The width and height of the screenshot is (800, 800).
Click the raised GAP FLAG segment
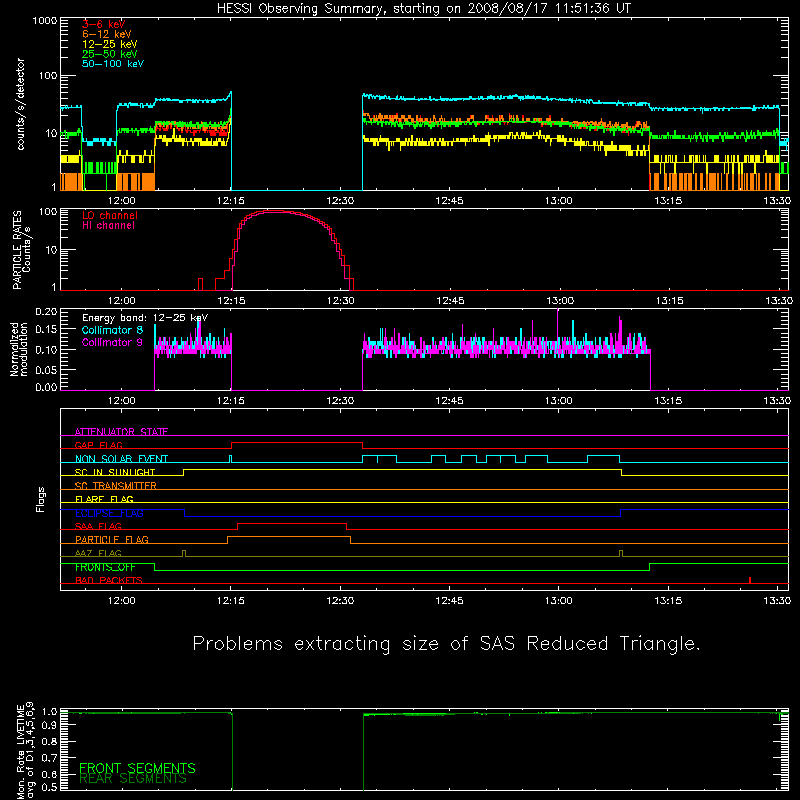(x=297, y=443)
